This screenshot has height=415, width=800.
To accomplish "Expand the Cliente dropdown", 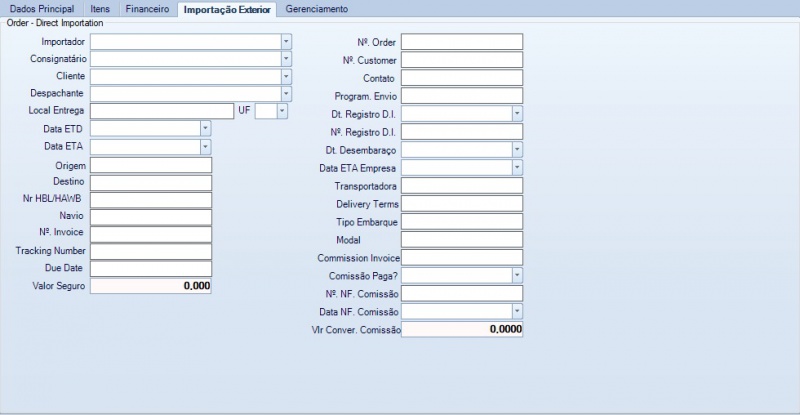I will pos(286,76).
